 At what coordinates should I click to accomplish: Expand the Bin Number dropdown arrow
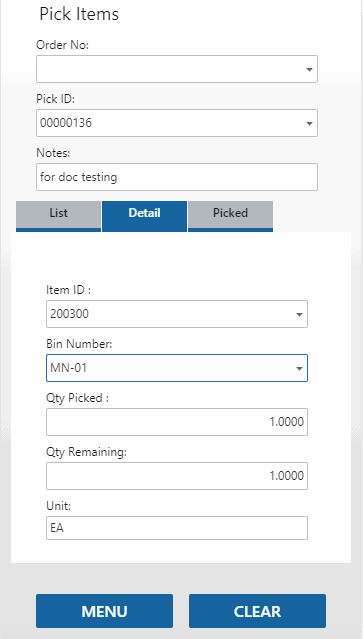(299, 368)
